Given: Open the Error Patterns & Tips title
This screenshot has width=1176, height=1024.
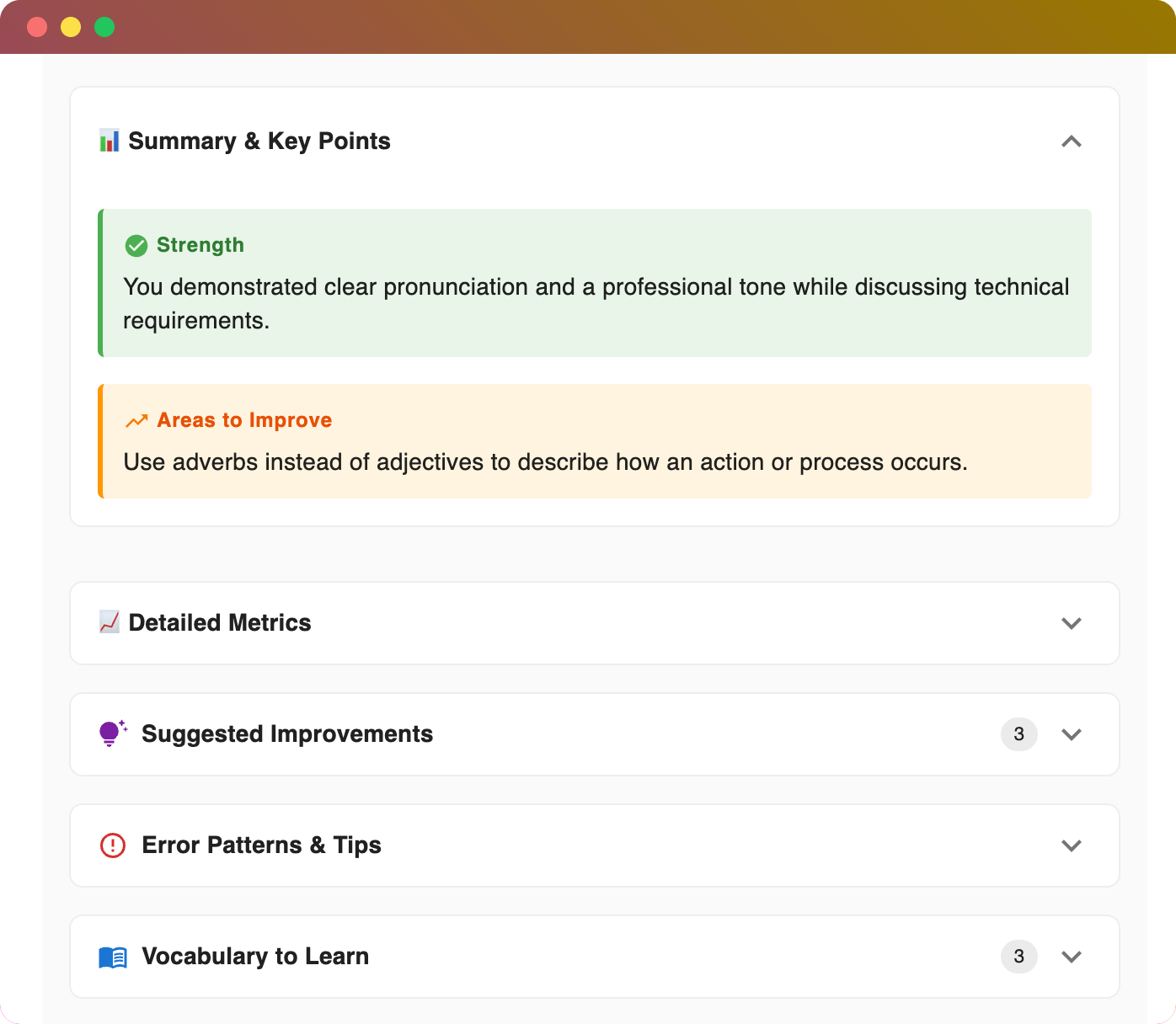Looking at the screenshot, I should pyautogui.click(x=261, y=845).
